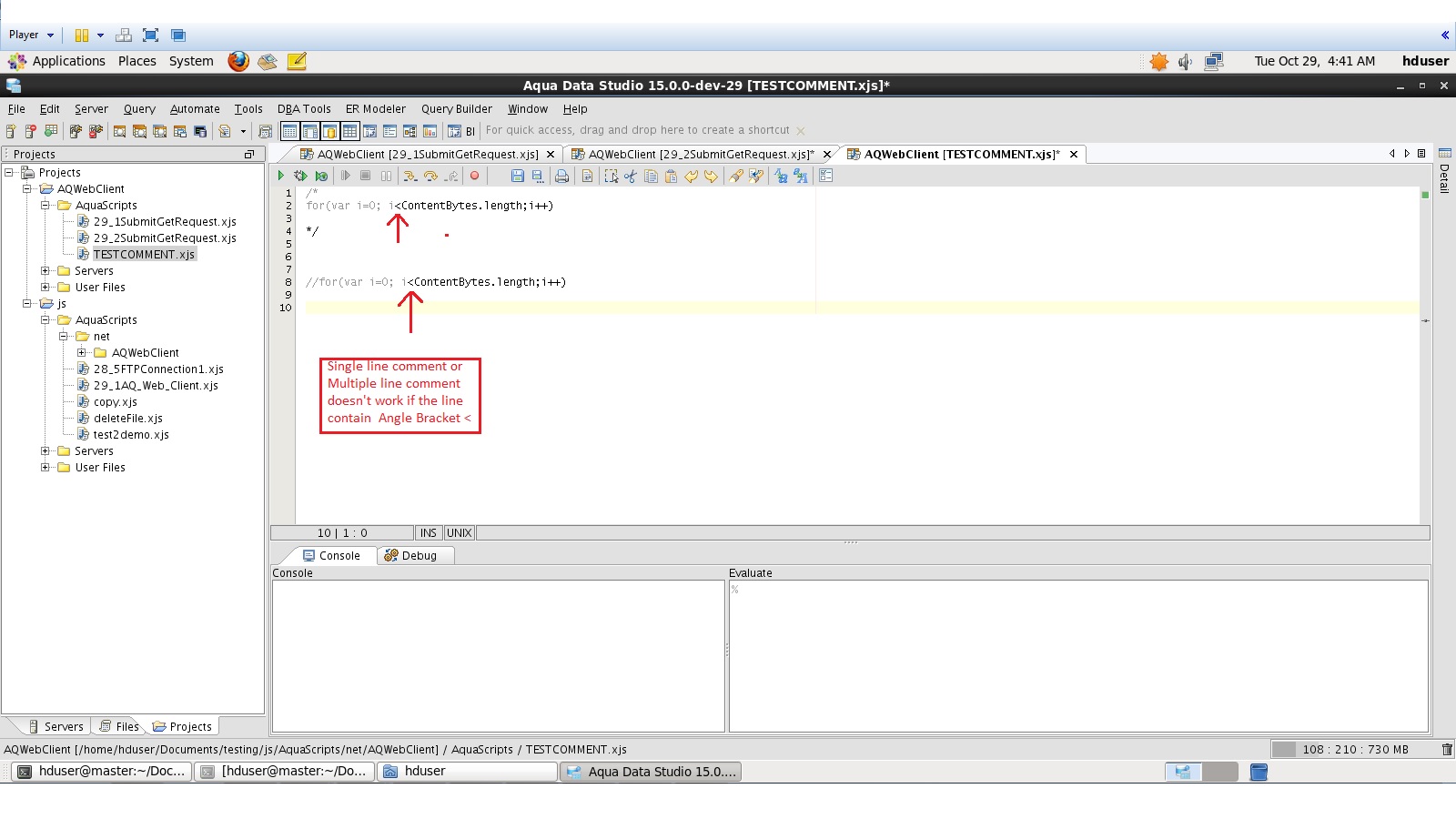
Task: Click the Paste clipboard icon
Action: [x=671, y=176]
